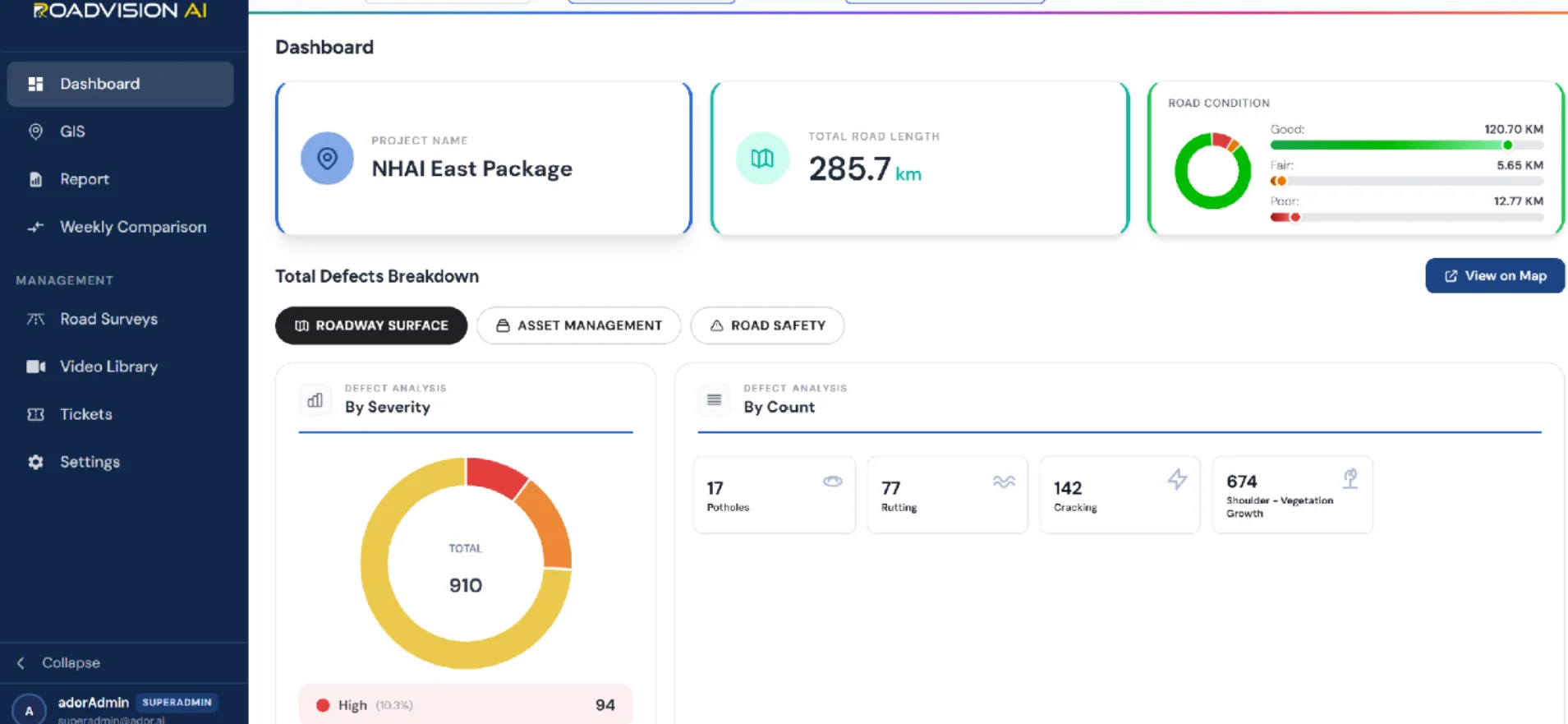
Task: Open the Dashboard sidebar item
Action: coord(120,84)
